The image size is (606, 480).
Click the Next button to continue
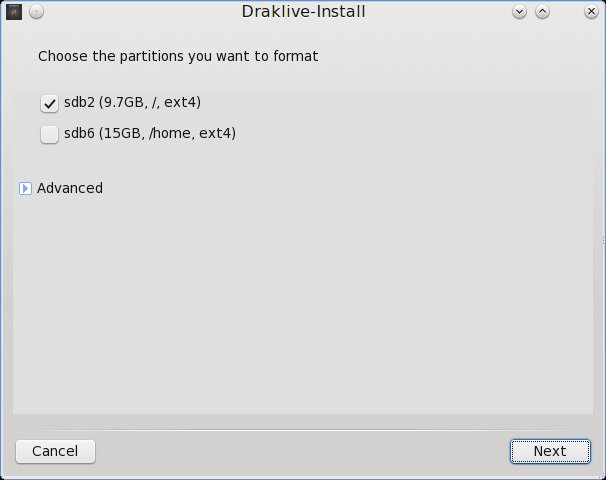(550, 451)
